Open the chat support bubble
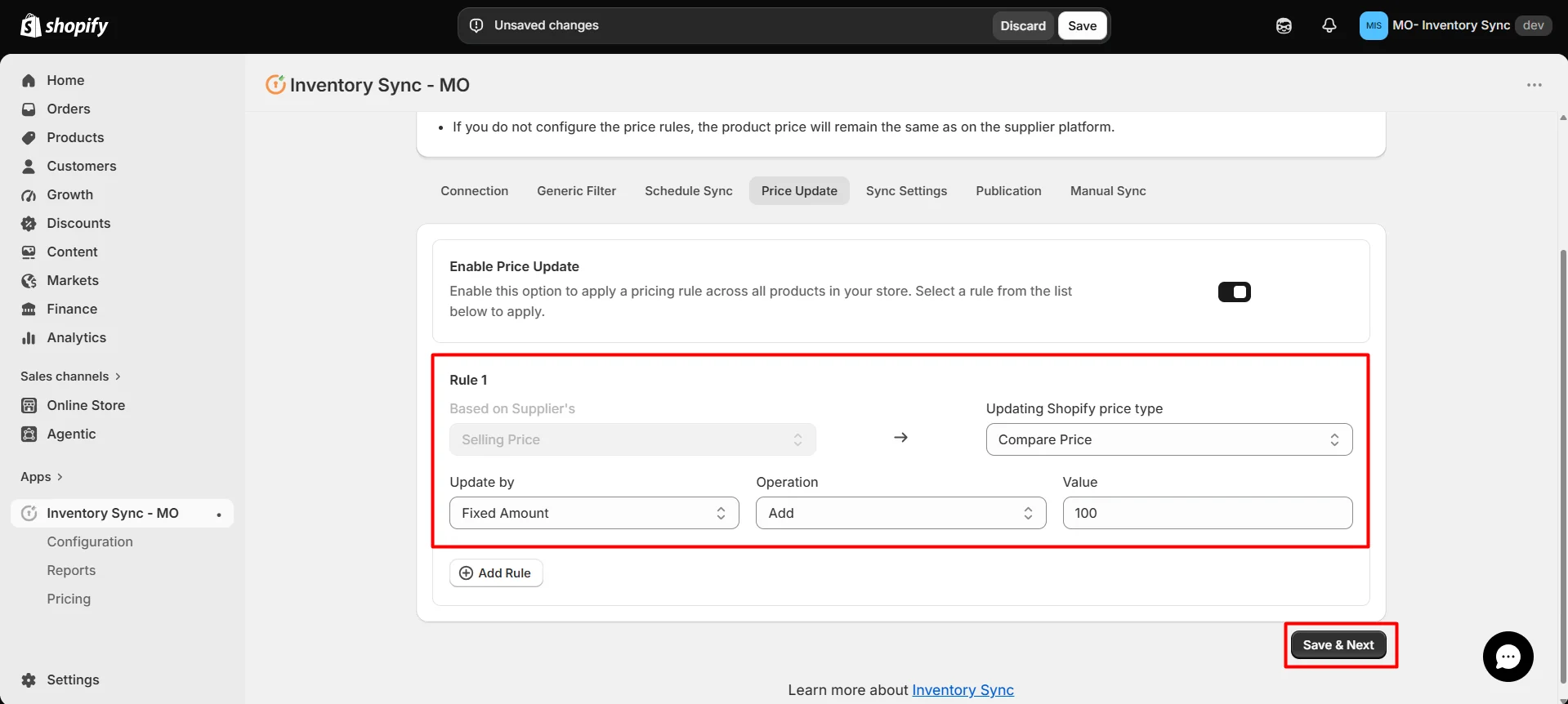 point(1508,657)
